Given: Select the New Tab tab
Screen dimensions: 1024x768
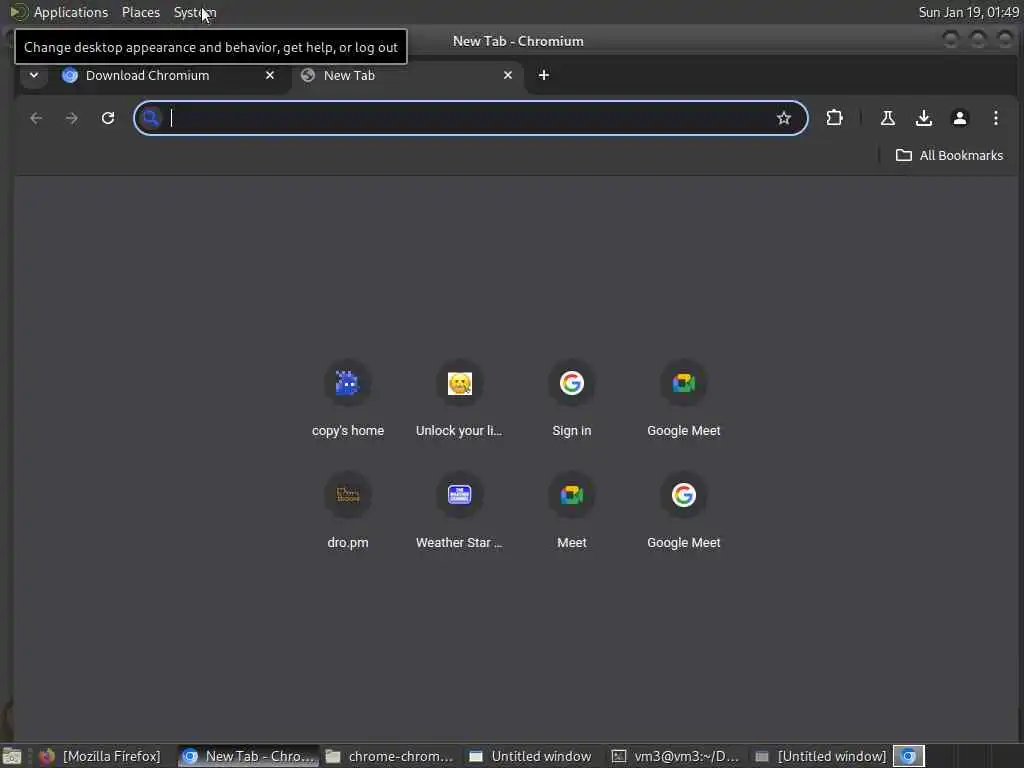Looking at the screenshot, I should [x=408, y=75].
